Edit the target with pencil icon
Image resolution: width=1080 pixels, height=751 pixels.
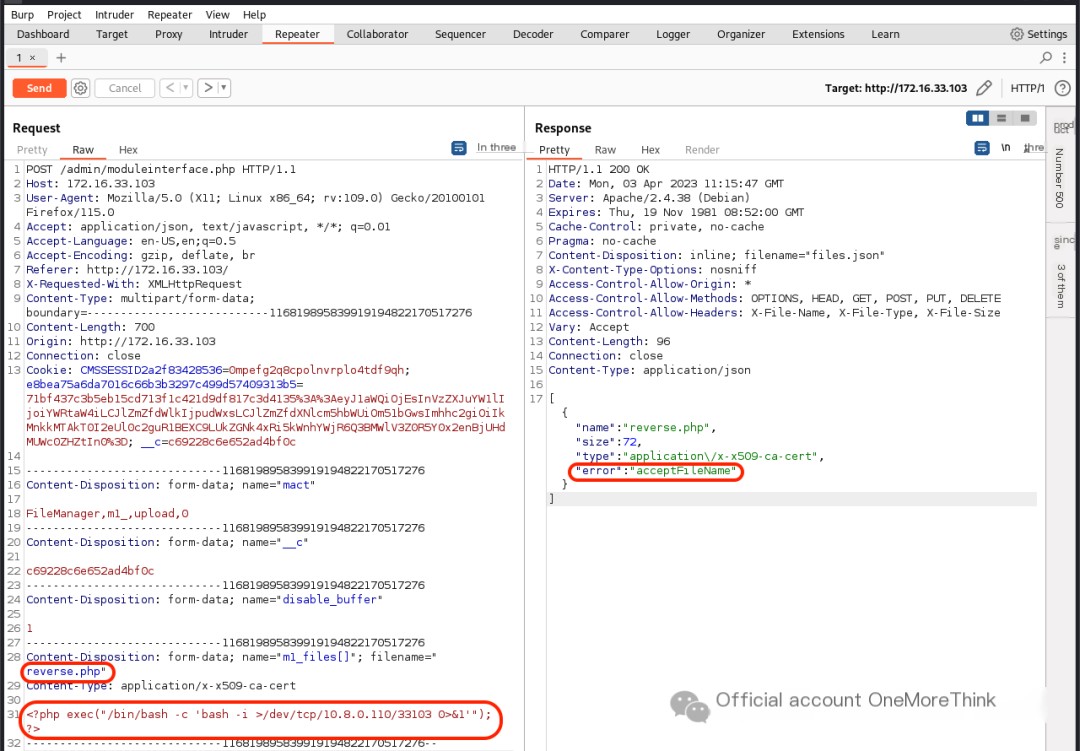(x=984, y=88)
